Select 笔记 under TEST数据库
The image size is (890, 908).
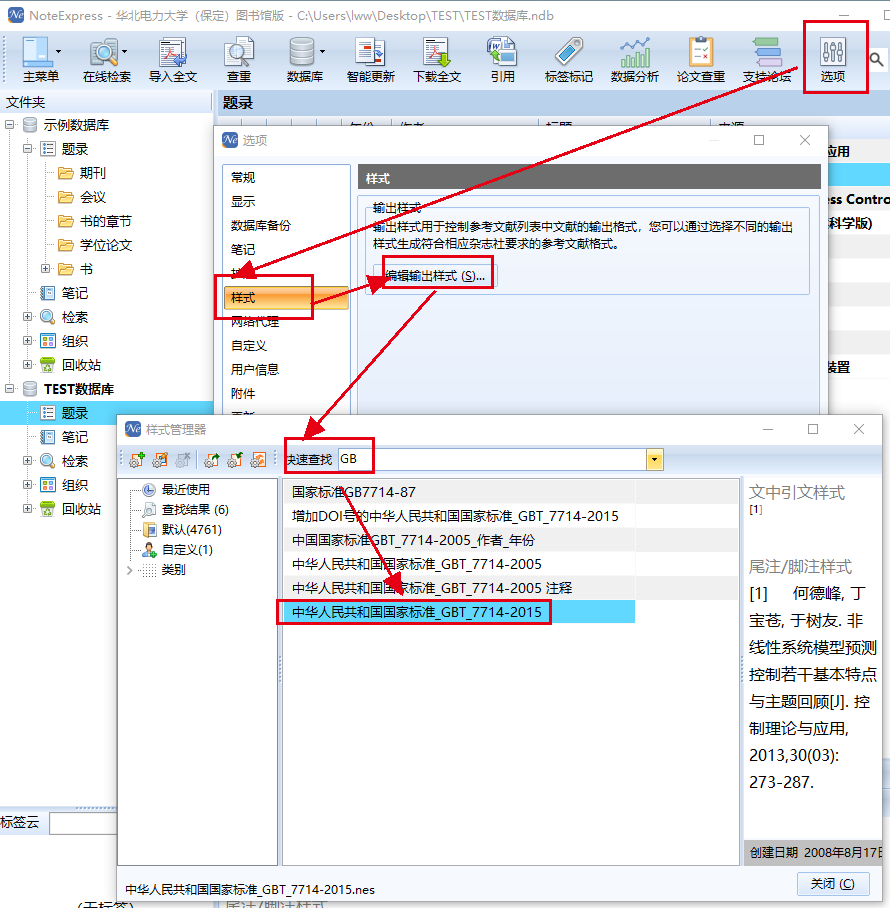(74, 437)
